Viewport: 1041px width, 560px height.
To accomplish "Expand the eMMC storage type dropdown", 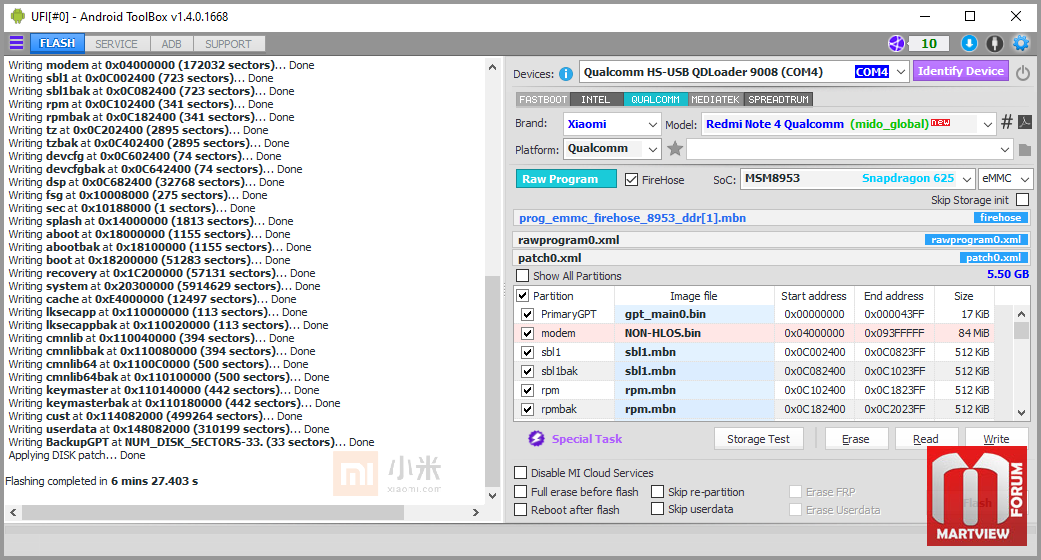I will (1005, 179).
